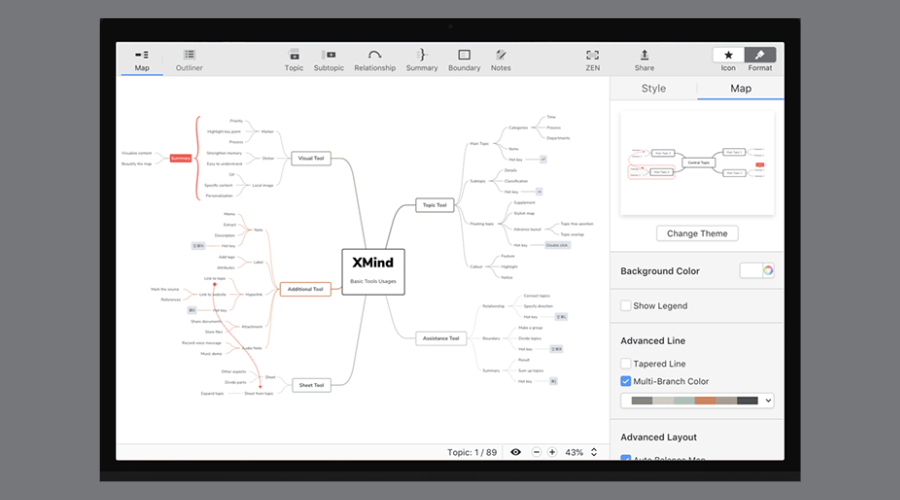Disable the Multi-Branch Color checkbox

click(x=626, y=381)
